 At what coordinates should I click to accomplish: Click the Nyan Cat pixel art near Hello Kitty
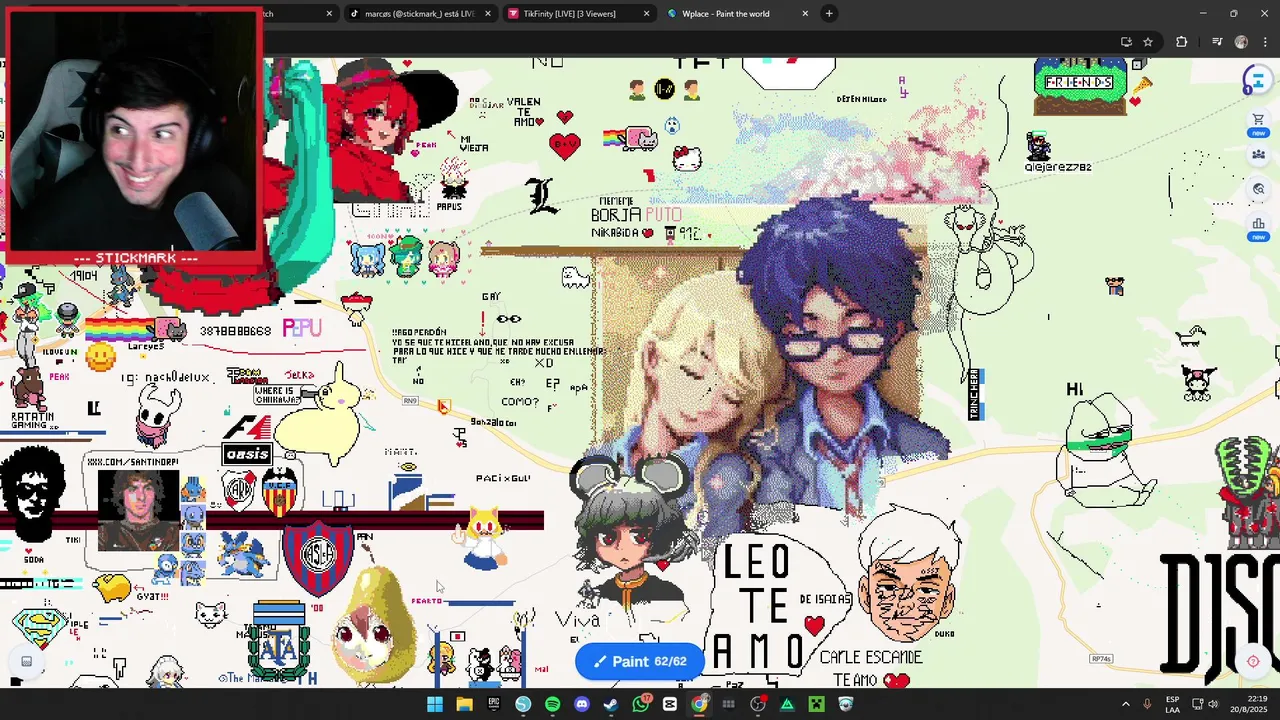click(x=631, y=139)
